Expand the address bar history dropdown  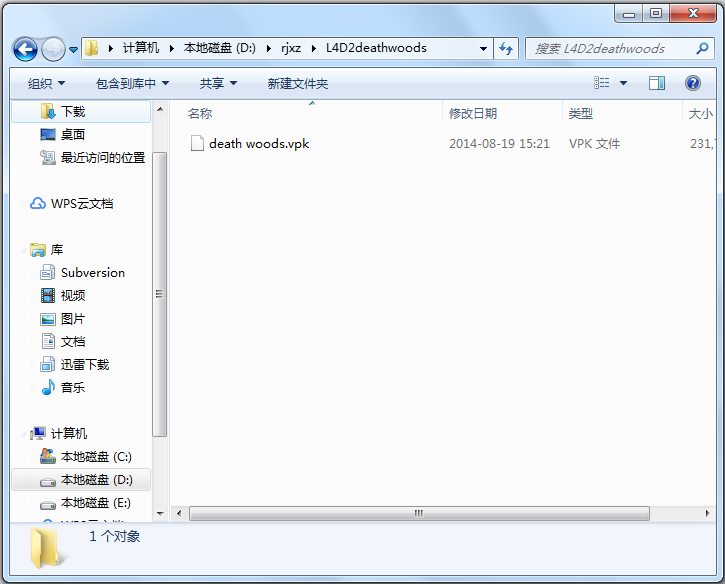pyautogui.click(x=484, y=48)
